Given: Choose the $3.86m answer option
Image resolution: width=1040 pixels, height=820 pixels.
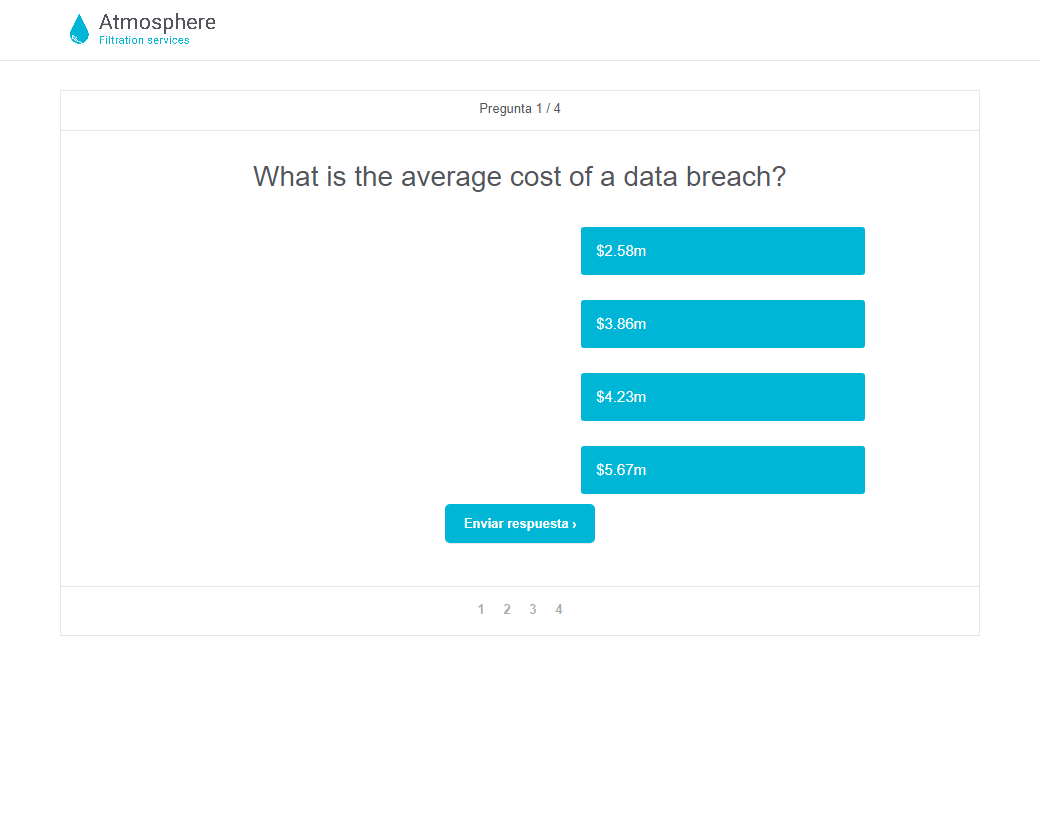Looking at the screenshot, I should click(x=722, y=324).
